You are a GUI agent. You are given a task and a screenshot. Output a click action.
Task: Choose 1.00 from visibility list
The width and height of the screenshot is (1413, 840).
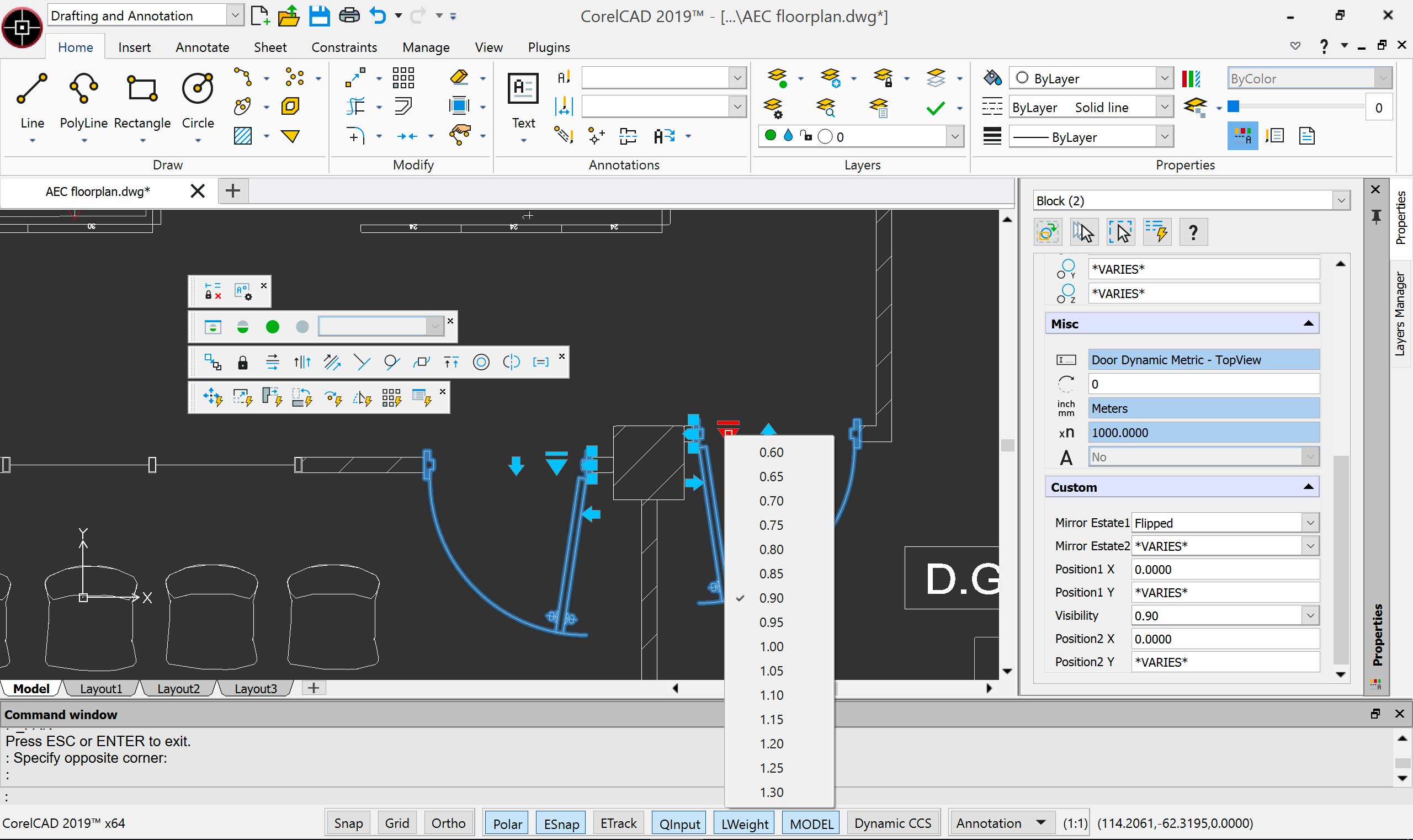pos(771,646)
